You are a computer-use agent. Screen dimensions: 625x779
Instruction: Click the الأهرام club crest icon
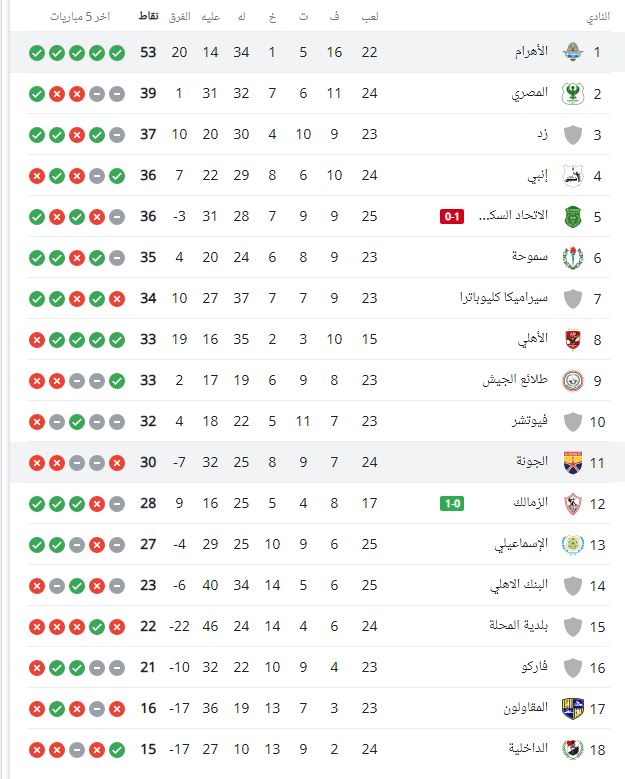573,52
